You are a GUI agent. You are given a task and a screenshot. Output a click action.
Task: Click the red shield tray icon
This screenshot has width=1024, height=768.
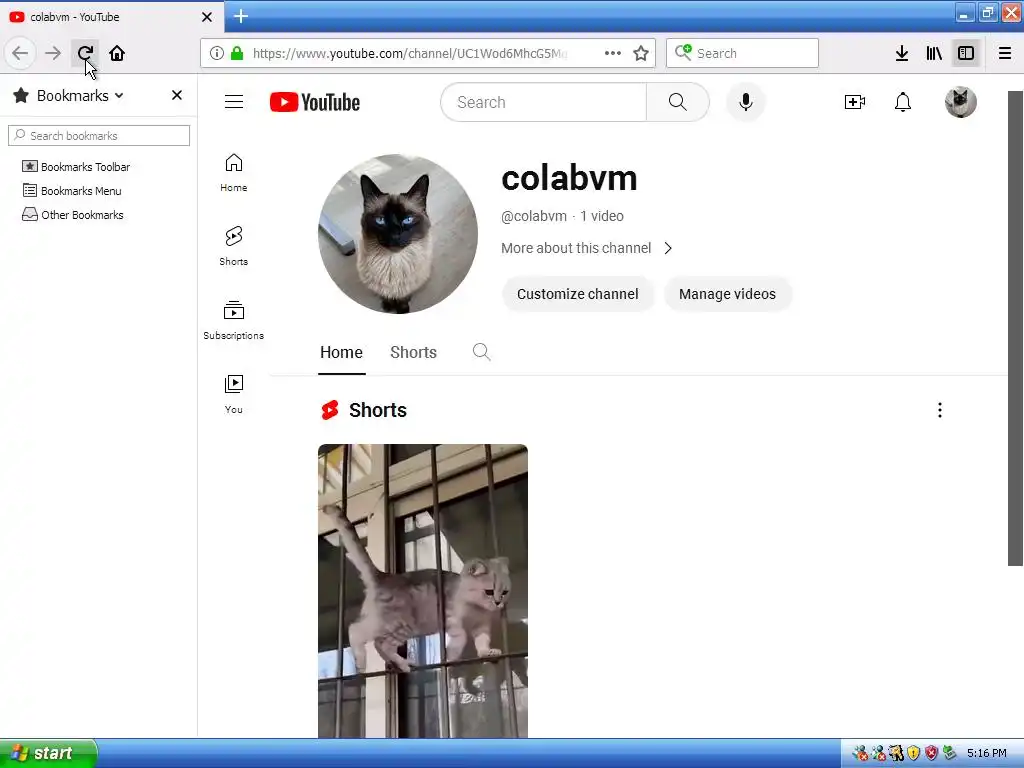point(931,753)
